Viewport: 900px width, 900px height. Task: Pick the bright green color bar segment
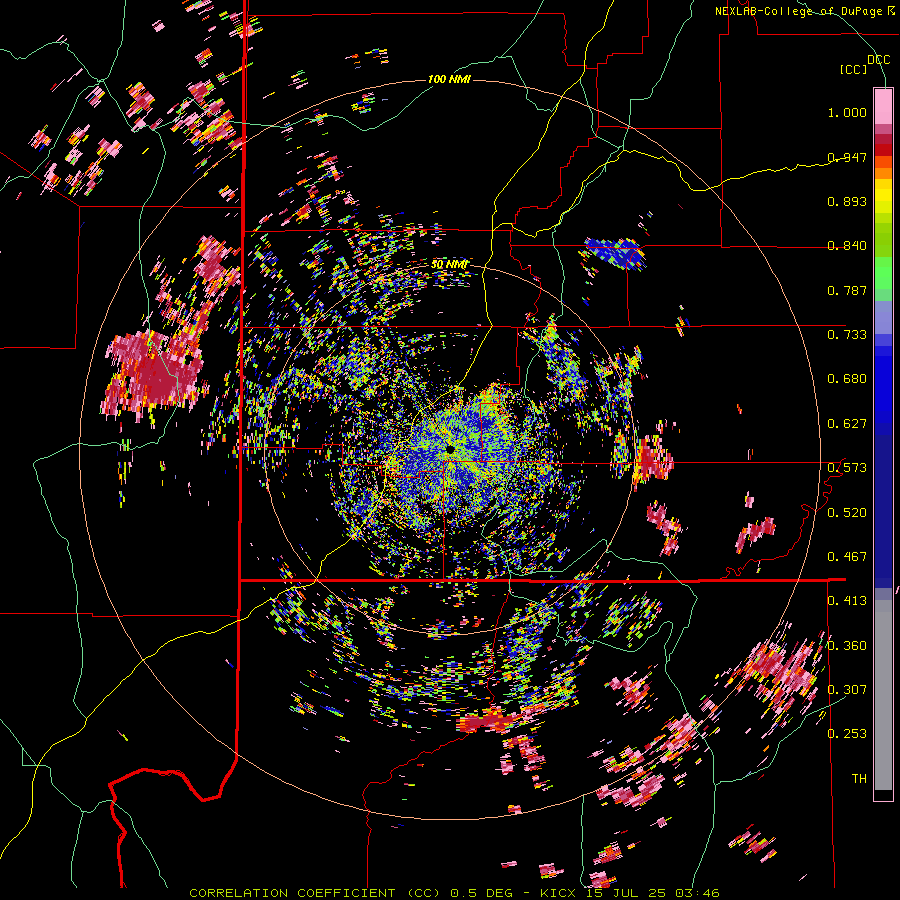[x=883, y=273]
